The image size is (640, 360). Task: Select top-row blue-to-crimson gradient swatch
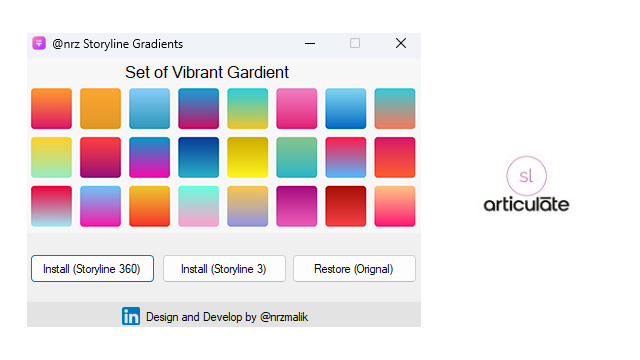point(198,109)
